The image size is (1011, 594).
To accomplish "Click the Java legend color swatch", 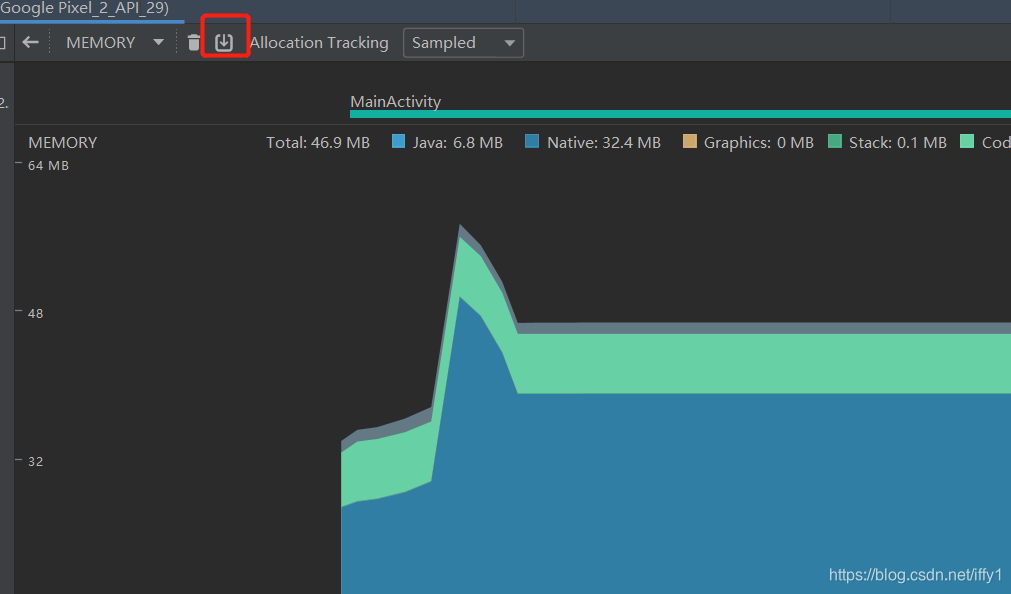I will [398, 141].
